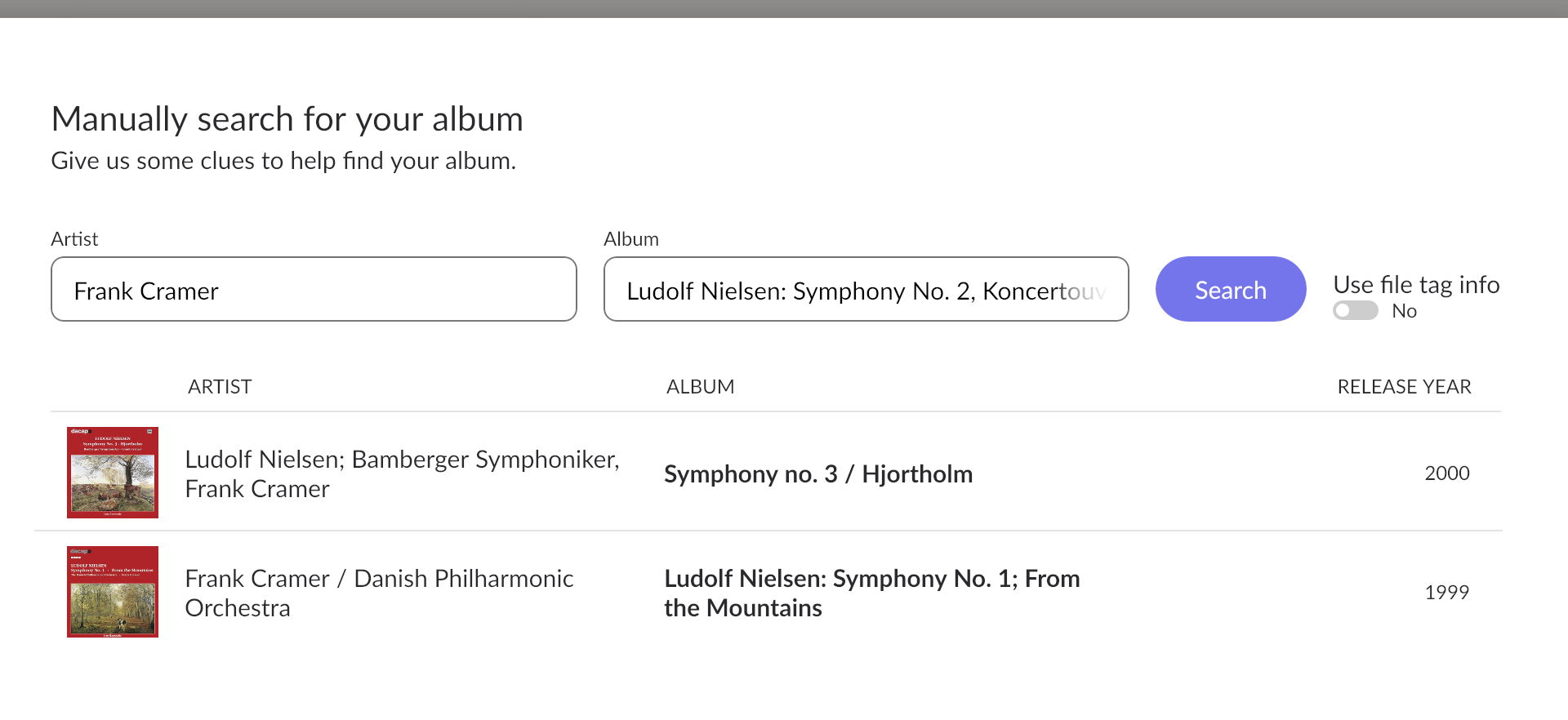Select the 1999 release year result
This screenshot has height=720, width=1568.
click(1447, 593)
